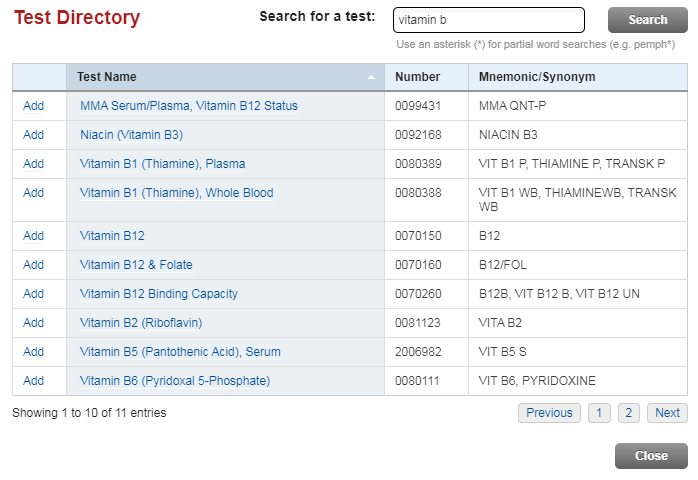This screenshot has height=480, width=698.
Task: Go to page 2 of results
Action: tap(629, 413)
